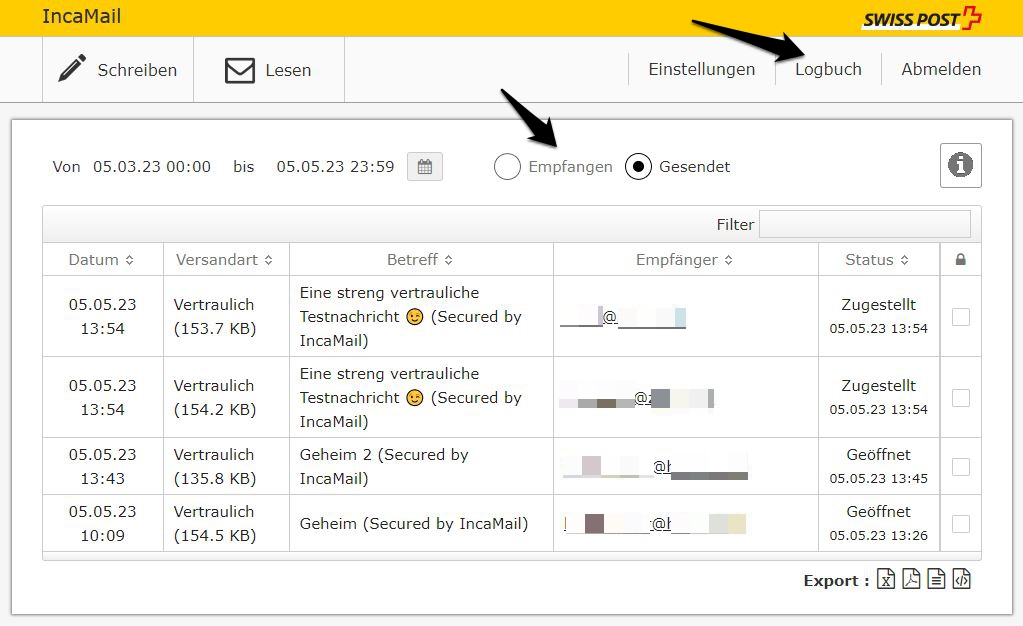Open recipient link in Geheim 2 row
The image size is (1023, 626).
click(x=654, y=467)
